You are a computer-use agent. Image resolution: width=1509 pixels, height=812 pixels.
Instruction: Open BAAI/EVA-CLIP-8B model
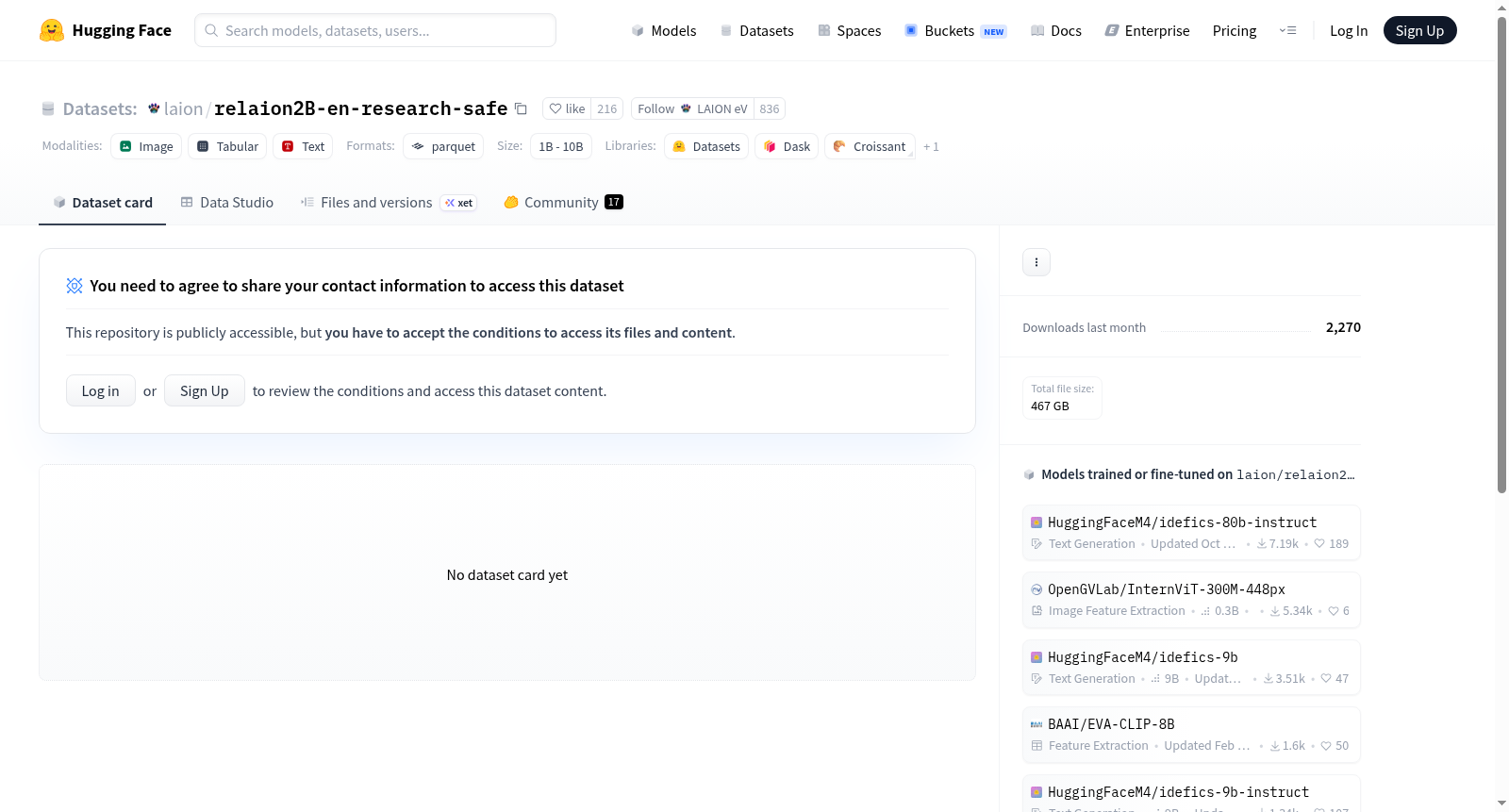point(1191,734)
